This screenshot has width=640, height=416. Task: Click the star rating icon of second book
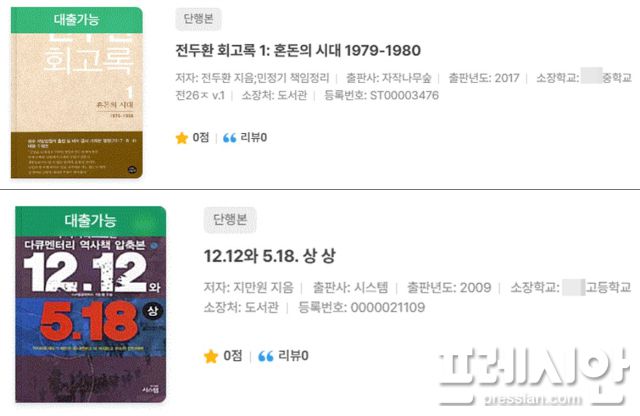211,356
